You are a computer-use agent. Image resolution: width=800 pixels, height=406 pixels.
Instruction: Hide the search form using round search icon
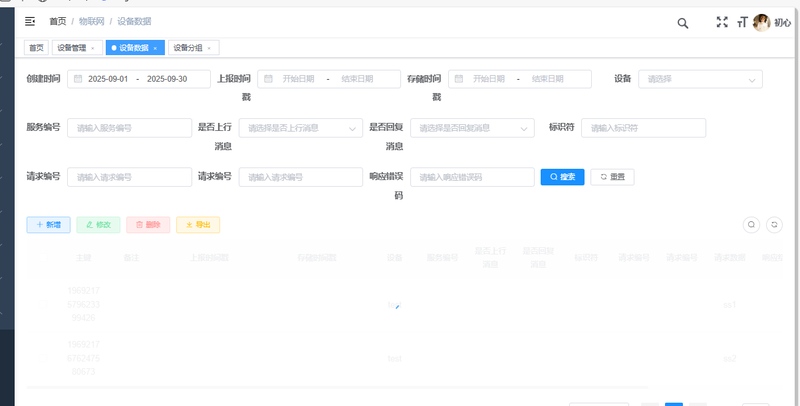coord(751,225)
